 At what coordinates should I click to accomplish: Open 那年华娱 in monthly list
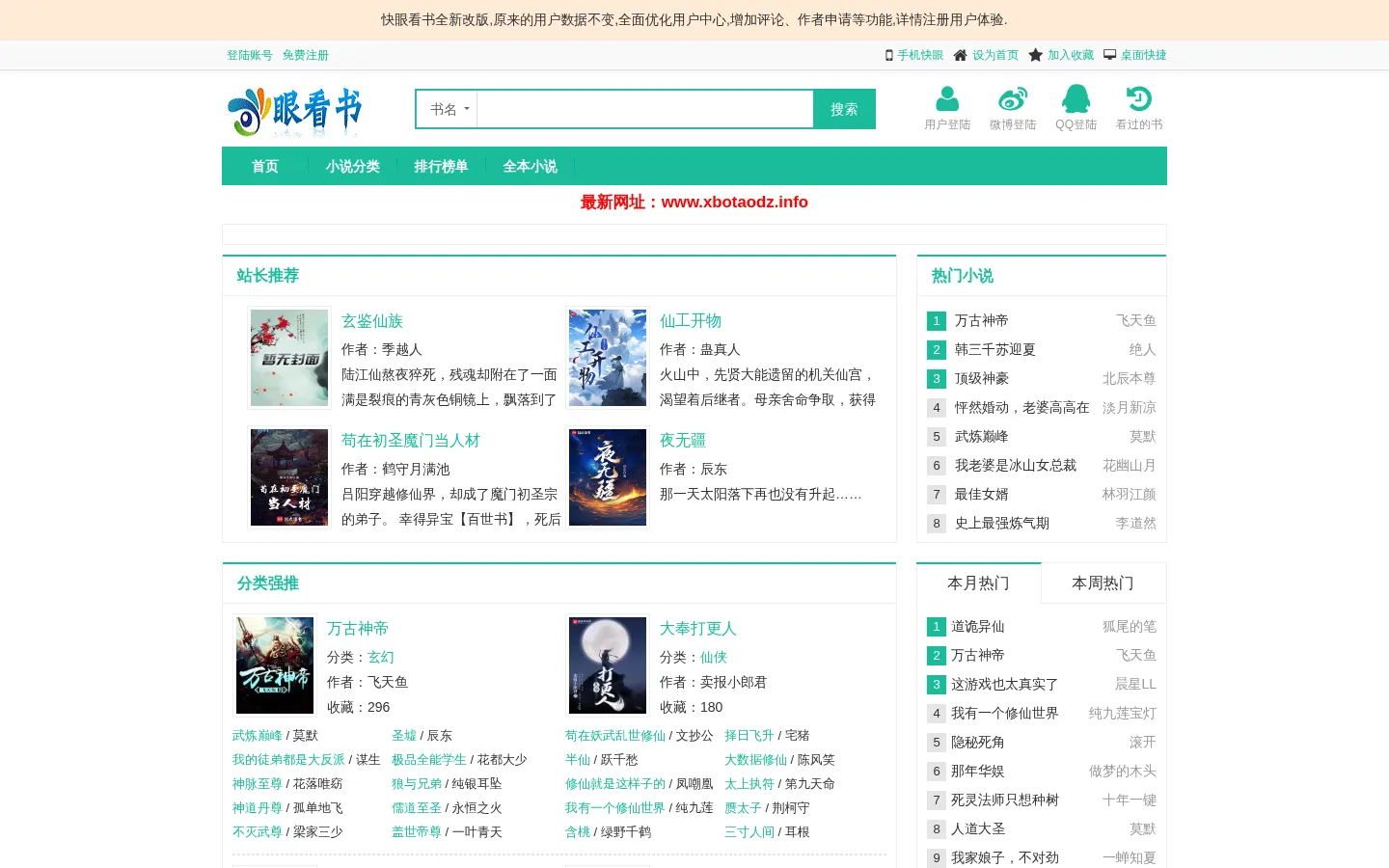click(x=978, y=771)
